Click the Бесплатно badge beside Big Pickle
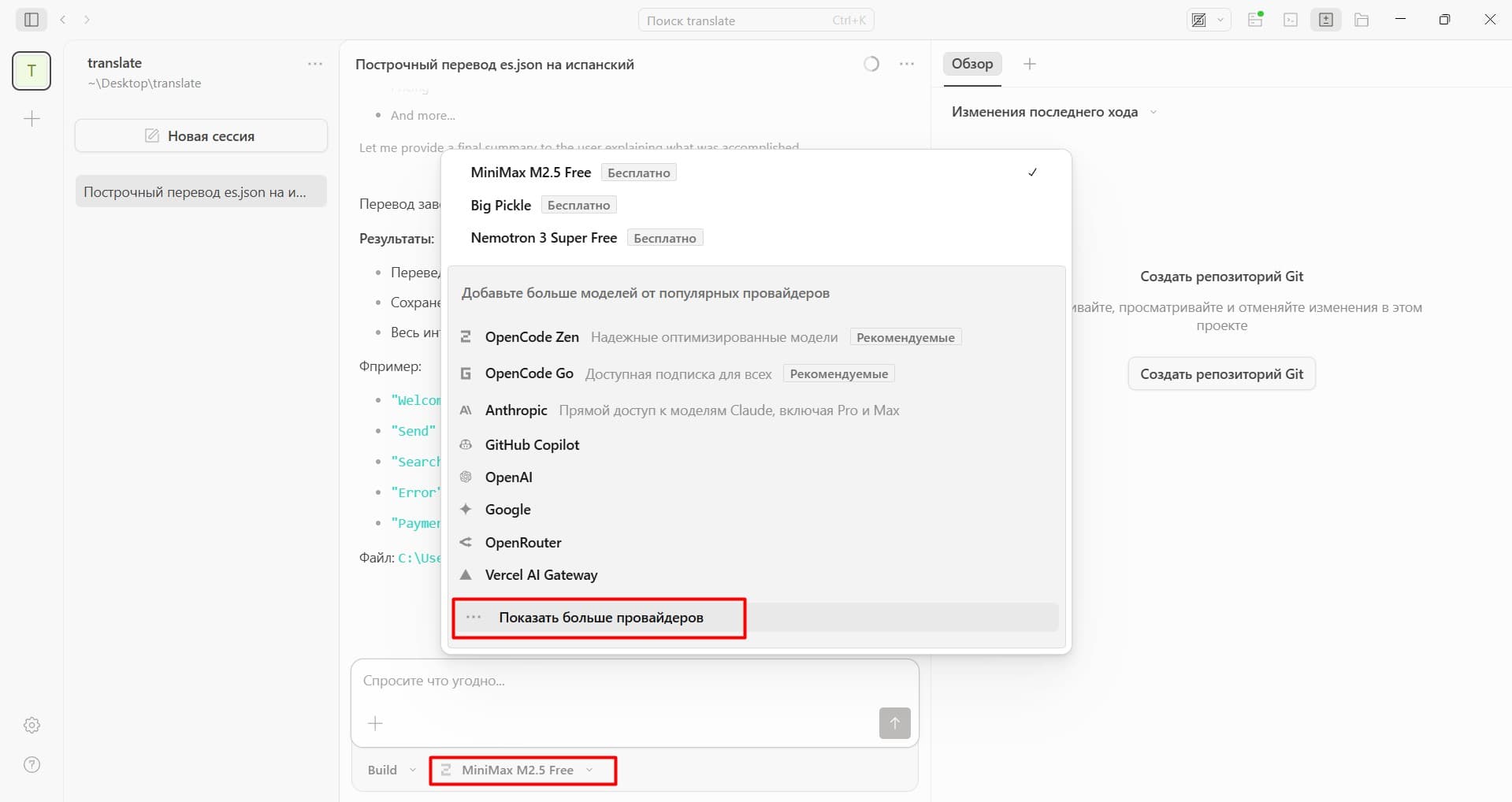The width and height of the screenshot is (1512, 802). coord(578,205)
